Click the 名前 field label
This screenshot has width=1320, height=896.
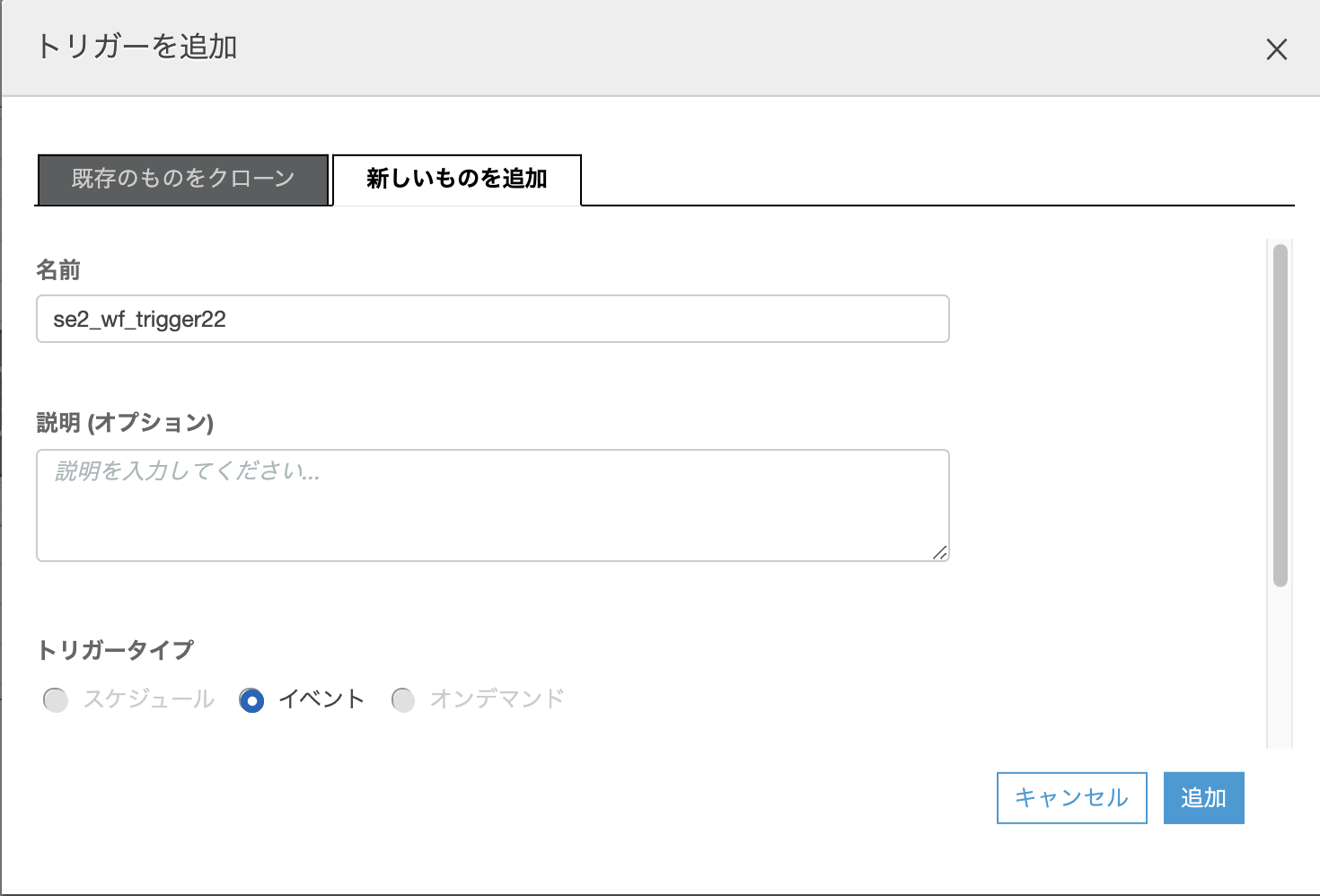click(57, 269)
